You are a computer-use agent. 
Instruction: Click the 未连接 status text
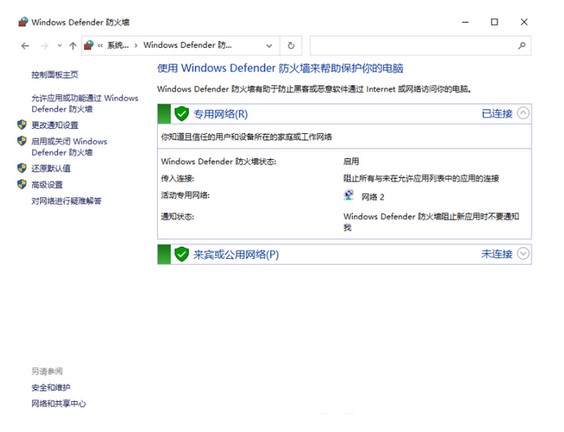(497, 254)
